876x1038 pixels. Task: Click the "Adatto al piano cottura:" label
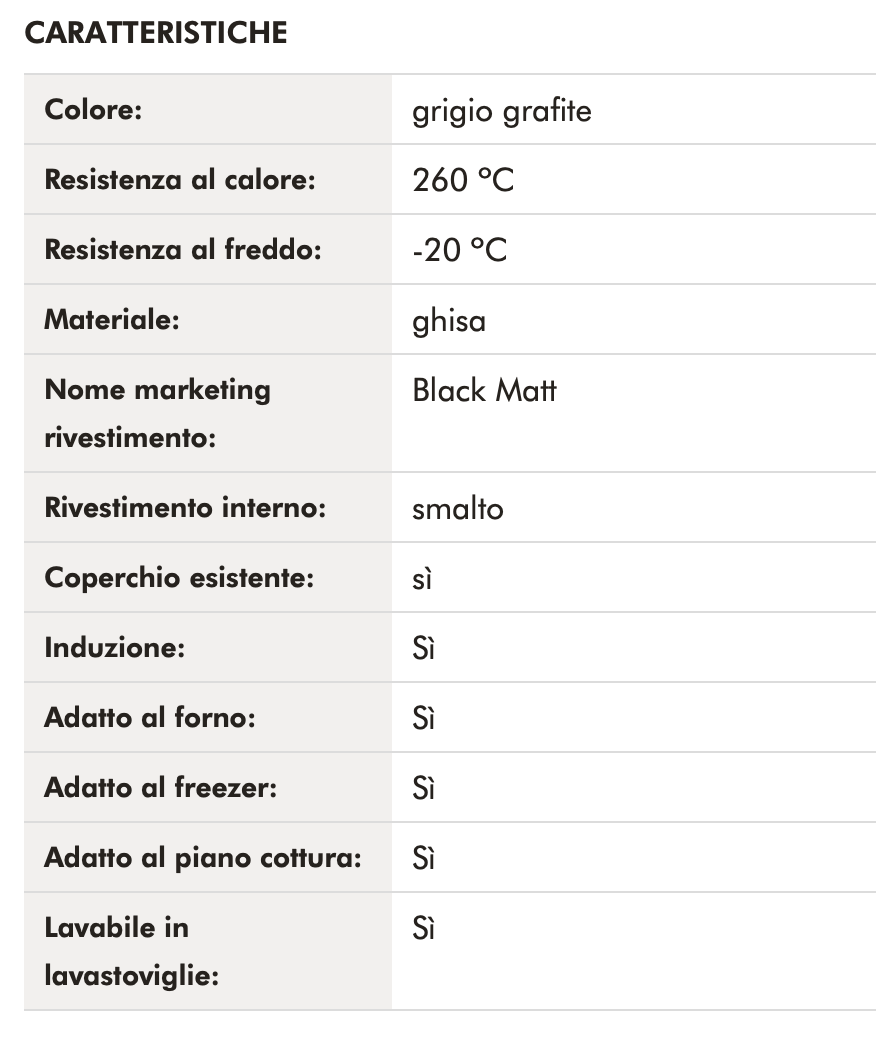coord(202,858)
